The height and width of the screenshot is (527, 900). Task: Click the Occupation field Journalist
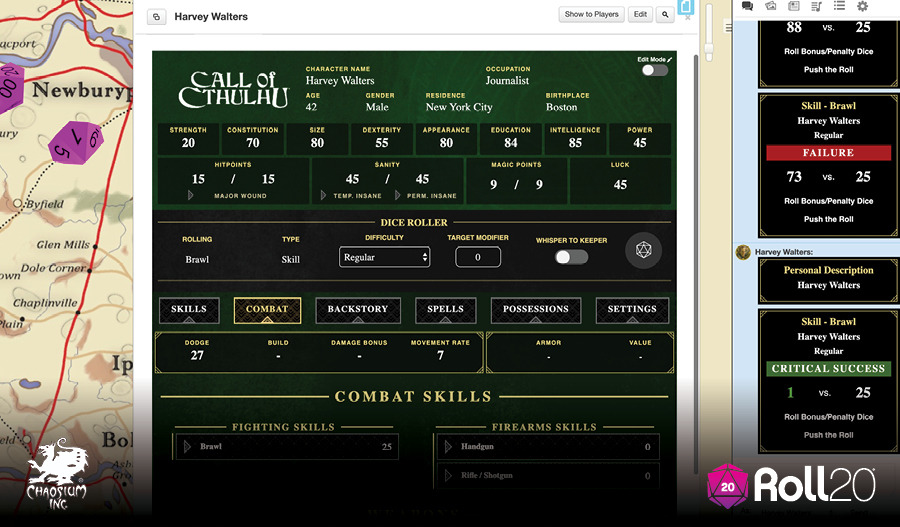click(507, 81)
